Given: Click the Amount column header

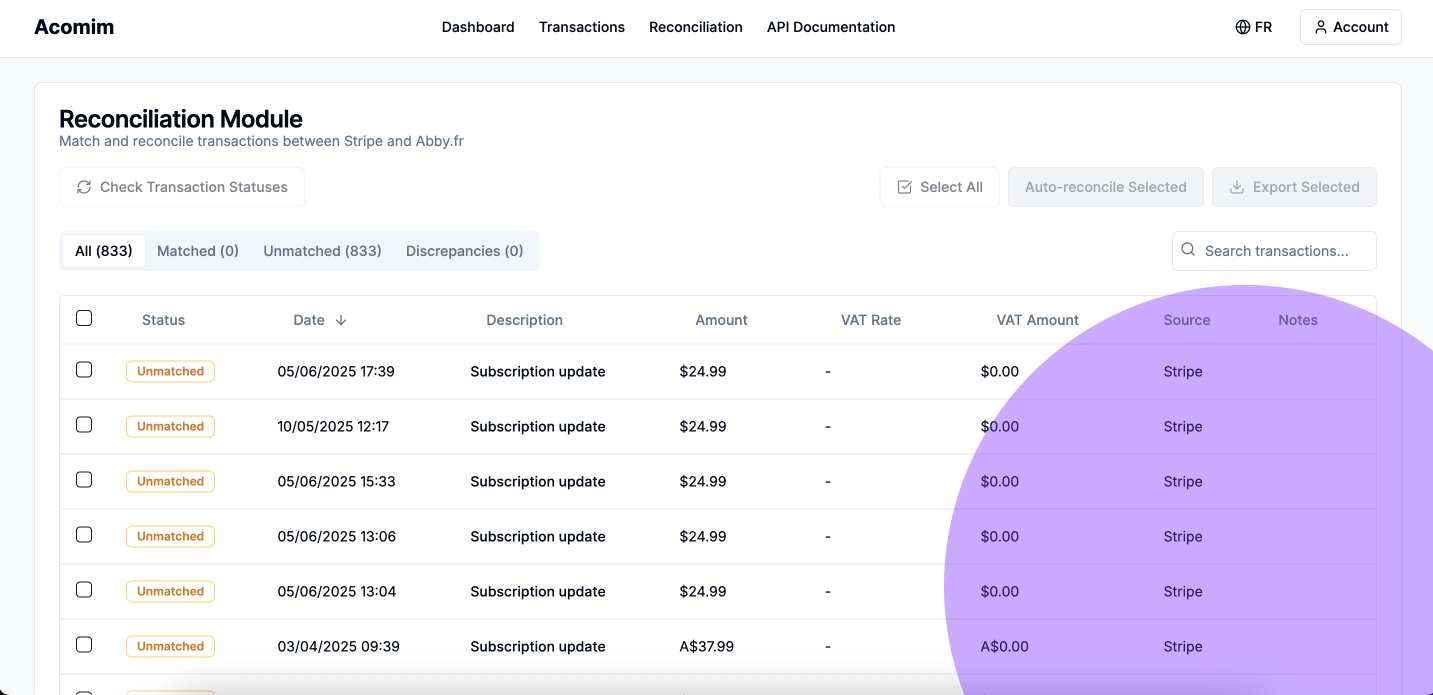Looking at the screenshot, I should coord(722,320).
